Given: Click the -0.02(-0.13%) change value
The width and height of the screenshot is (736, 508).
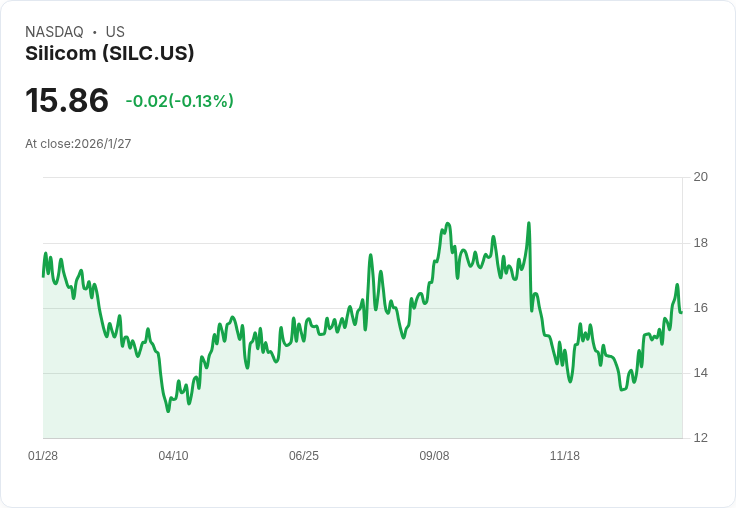Looking at the screenshot, I should tap(179, 101).
